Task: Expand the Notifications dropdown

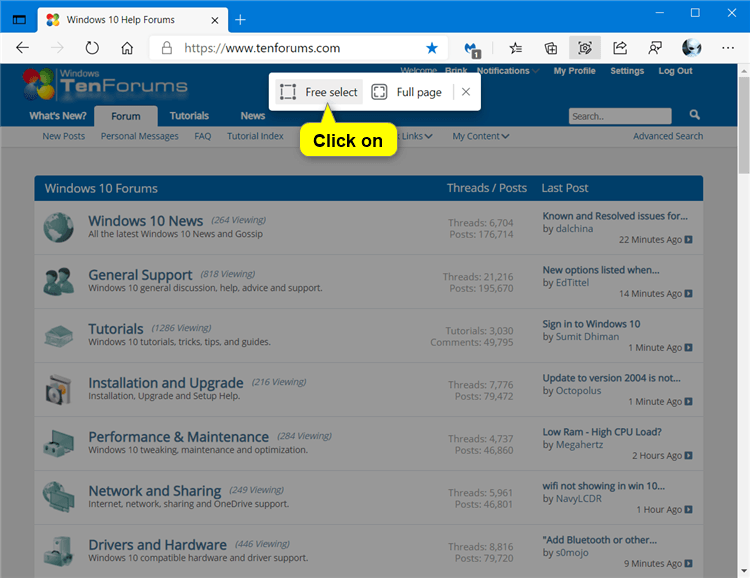Action: pos(507,71)
